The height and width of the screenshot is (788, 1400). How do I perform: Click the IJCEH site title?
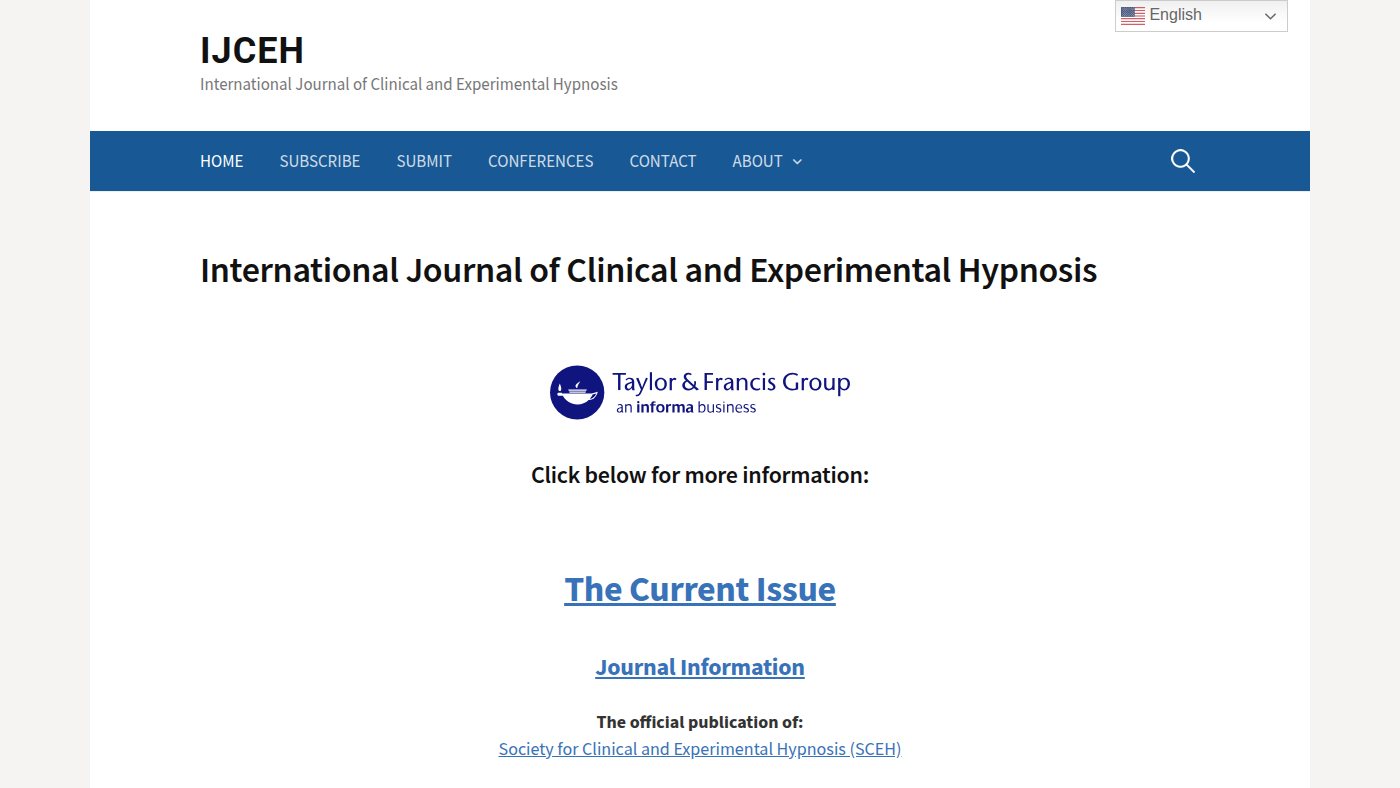pyautogui.click(x=252, y=50)
